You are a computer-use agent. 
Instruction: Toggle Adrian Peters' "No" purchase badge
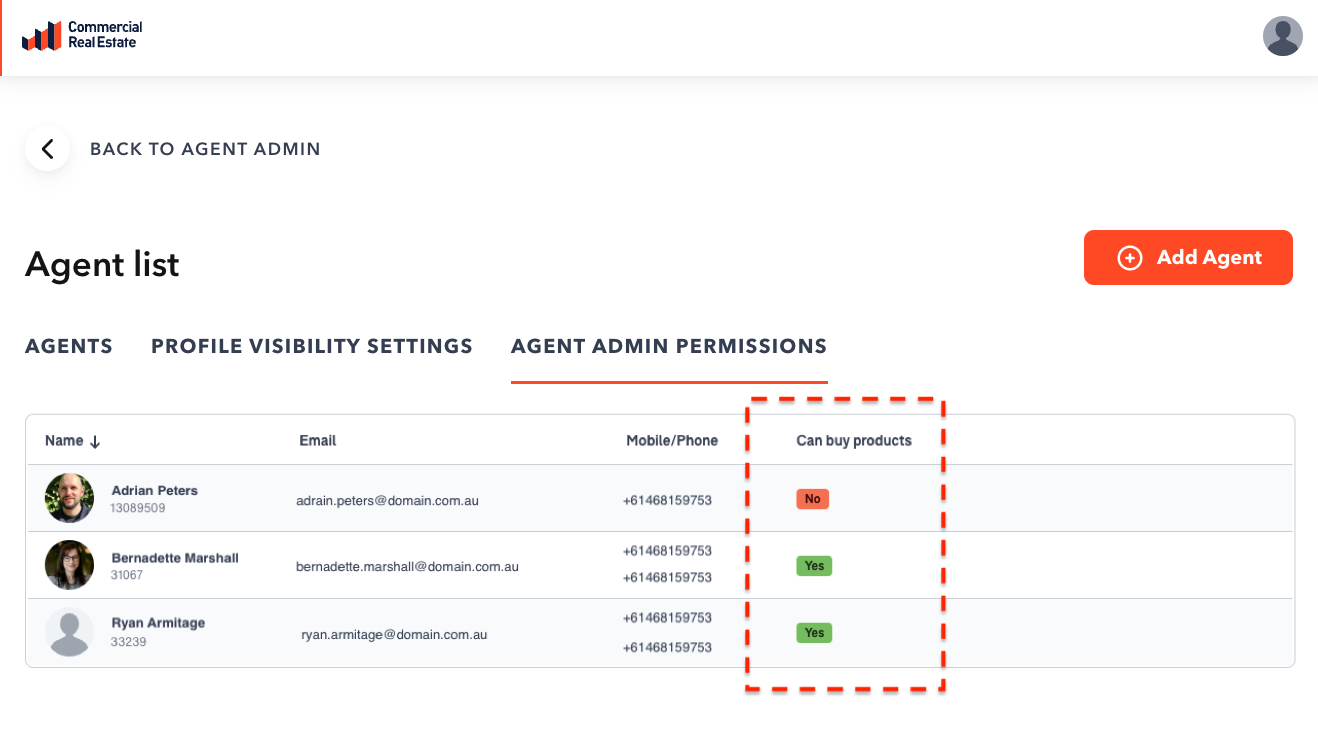[812, 499]
